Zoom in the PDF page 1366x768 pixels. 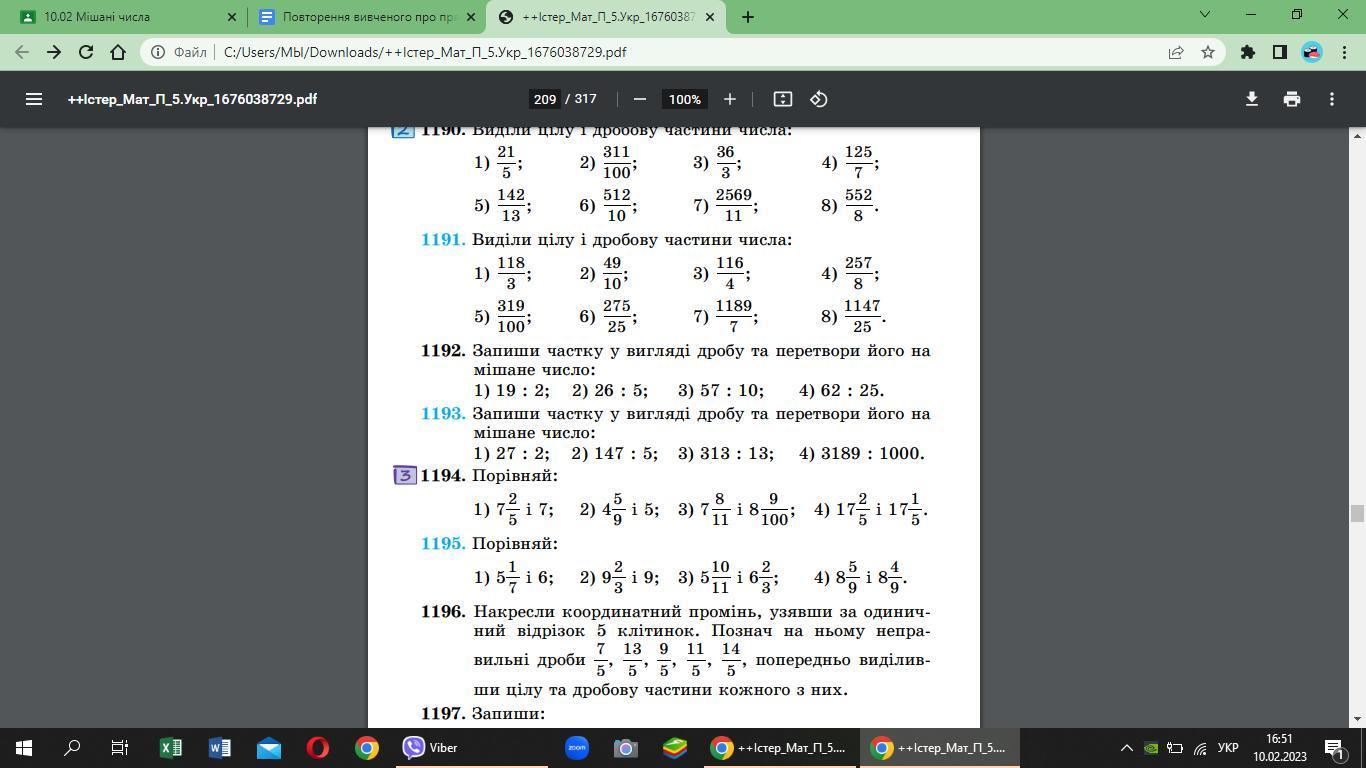[x=730, y=99]
